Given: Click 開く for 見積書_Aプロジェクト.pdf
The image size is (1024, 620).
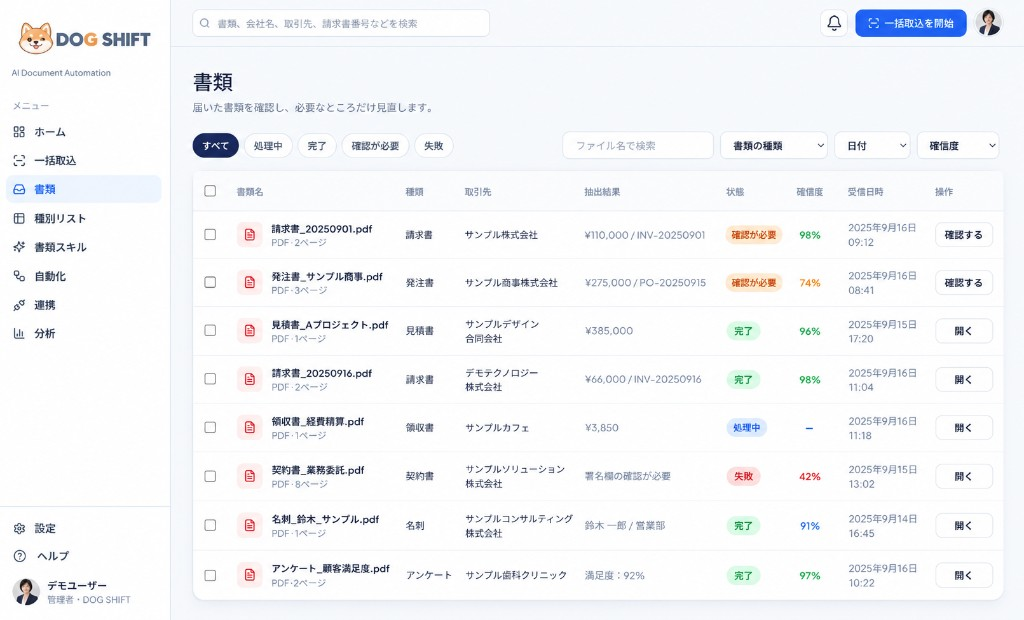Looking at the screenshot, I should [x=964, y=331].
